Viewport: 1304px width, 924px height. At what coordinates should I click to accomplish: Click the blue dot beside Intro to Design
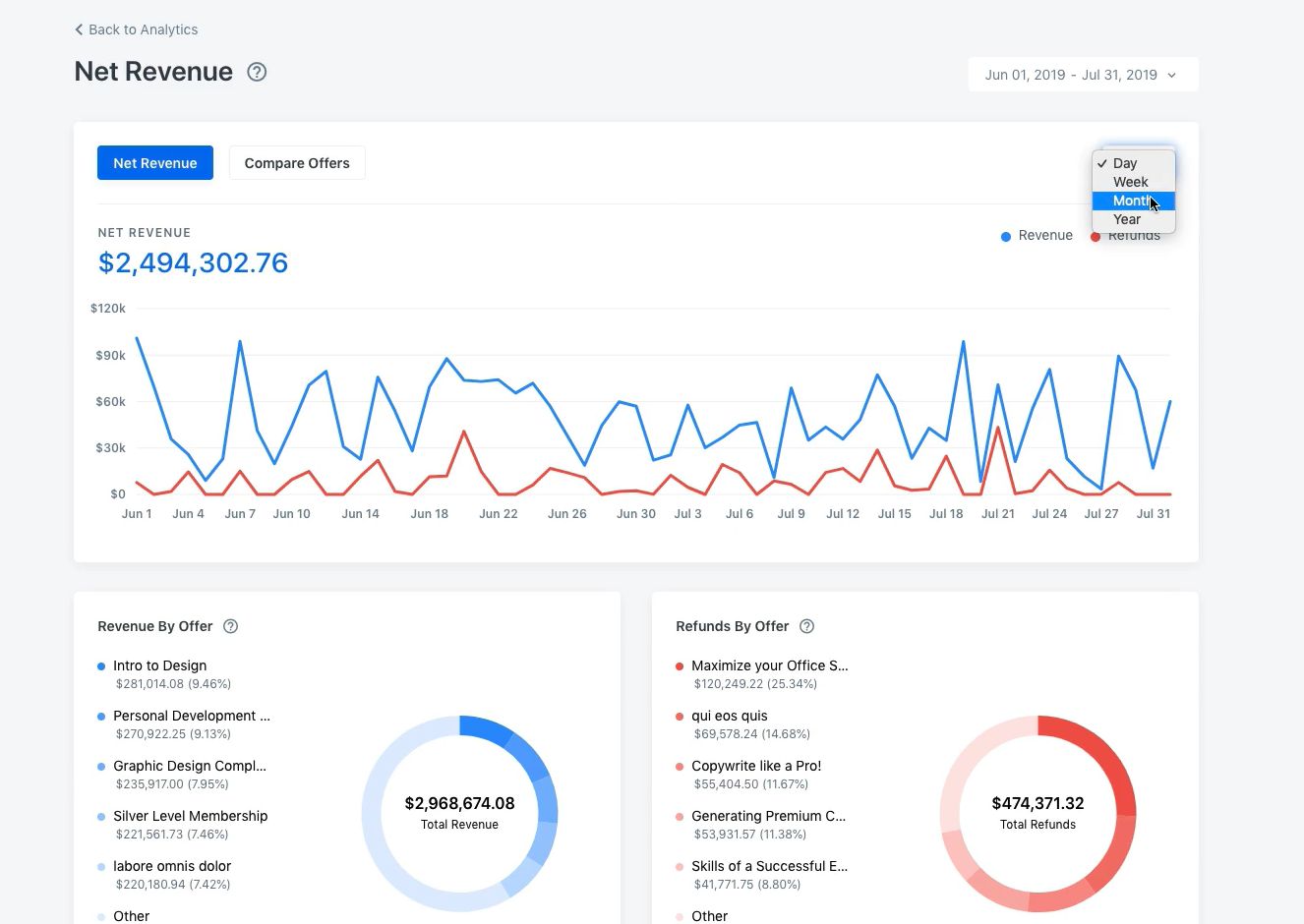(x=101, y=666)
